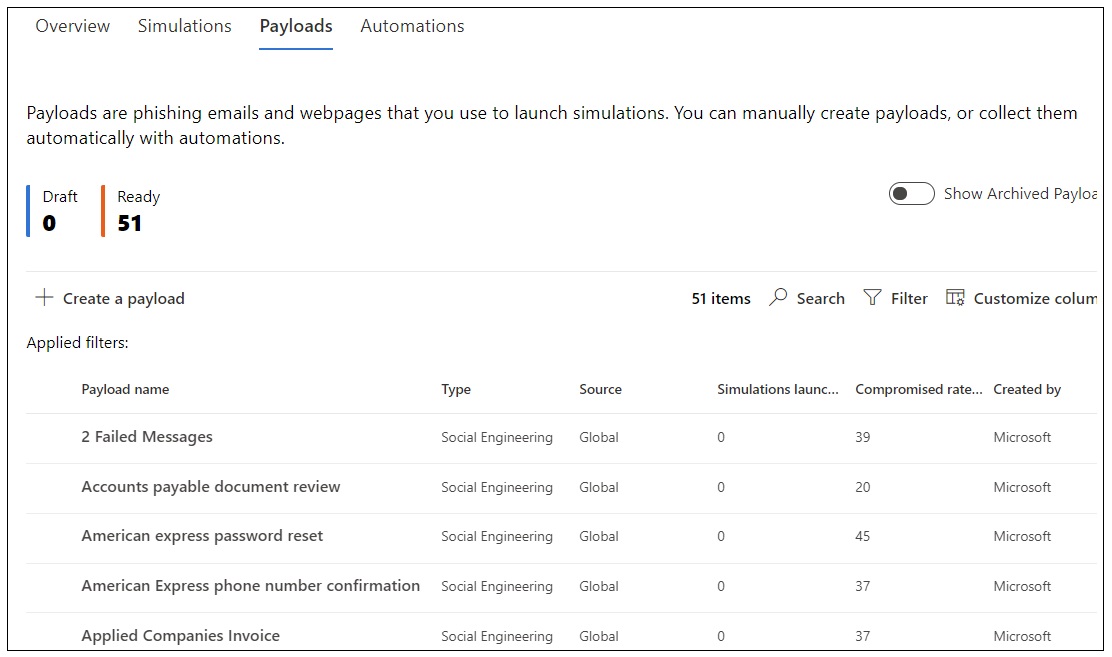Go to the Automations tab

point(412,26)
